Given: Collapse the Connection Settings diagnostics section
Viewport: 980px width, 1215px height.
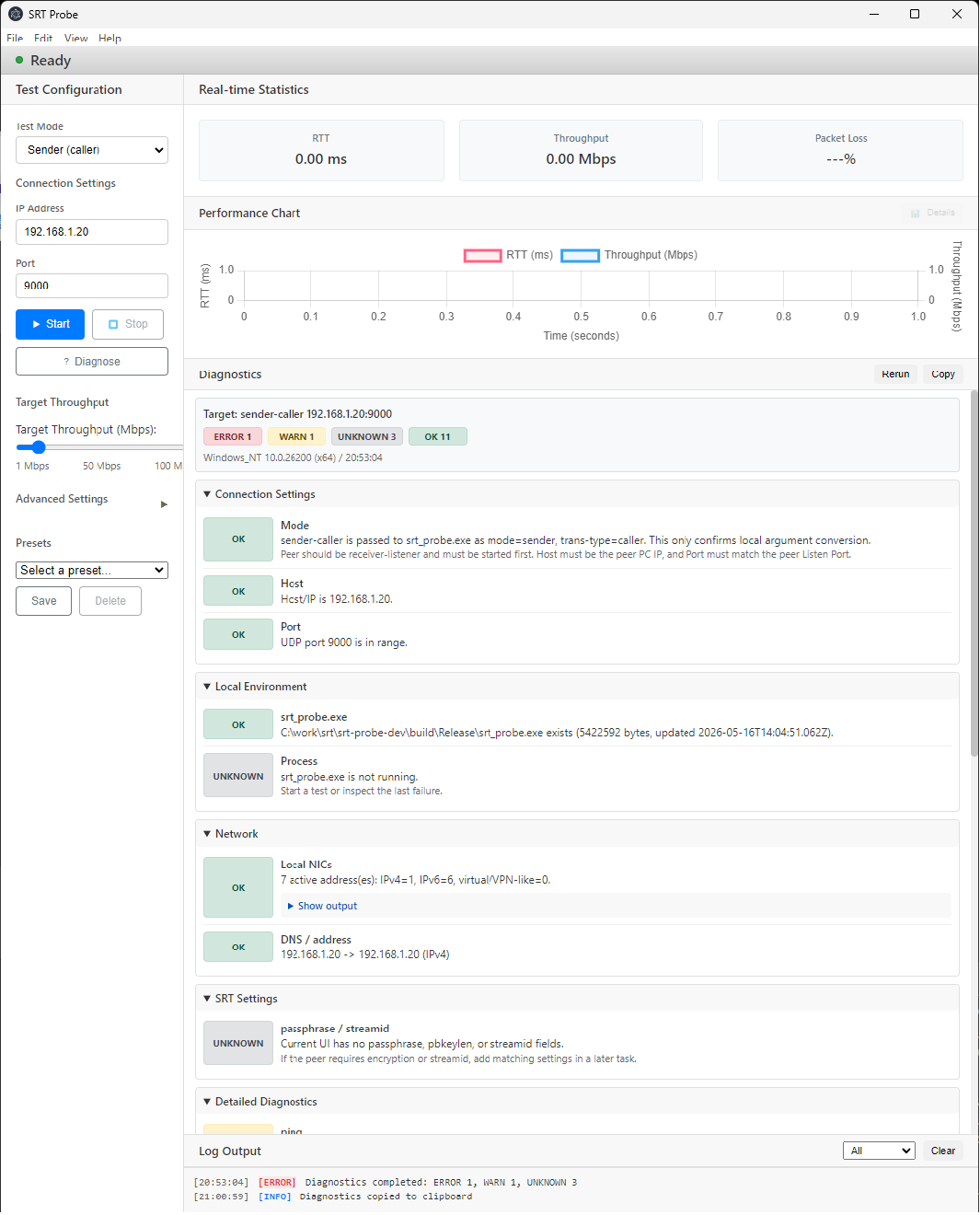Looking at the screenshot, I should [x=207, y=494].
